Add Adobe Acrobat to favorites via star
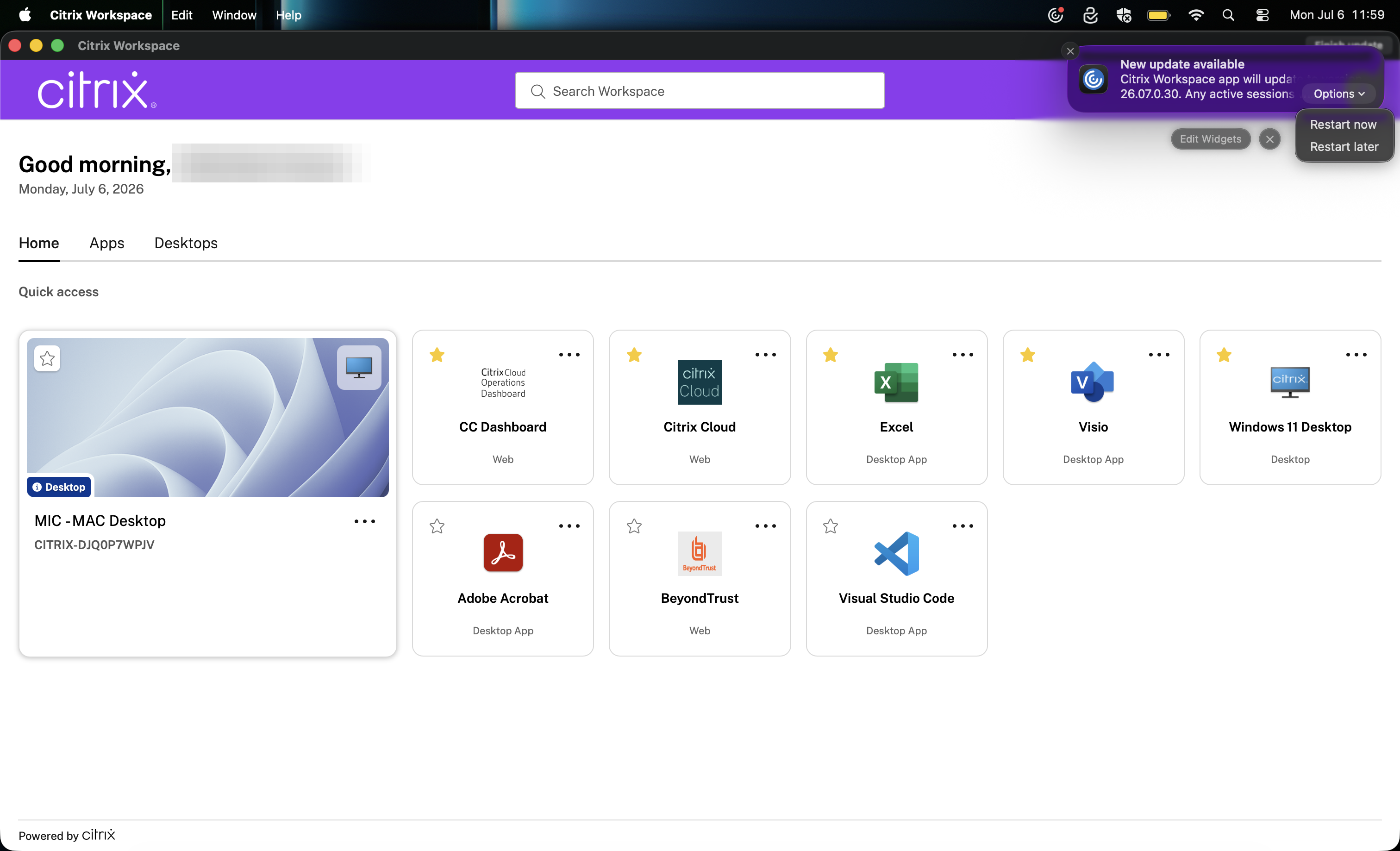1400x851 pixels. coord(437,526)
